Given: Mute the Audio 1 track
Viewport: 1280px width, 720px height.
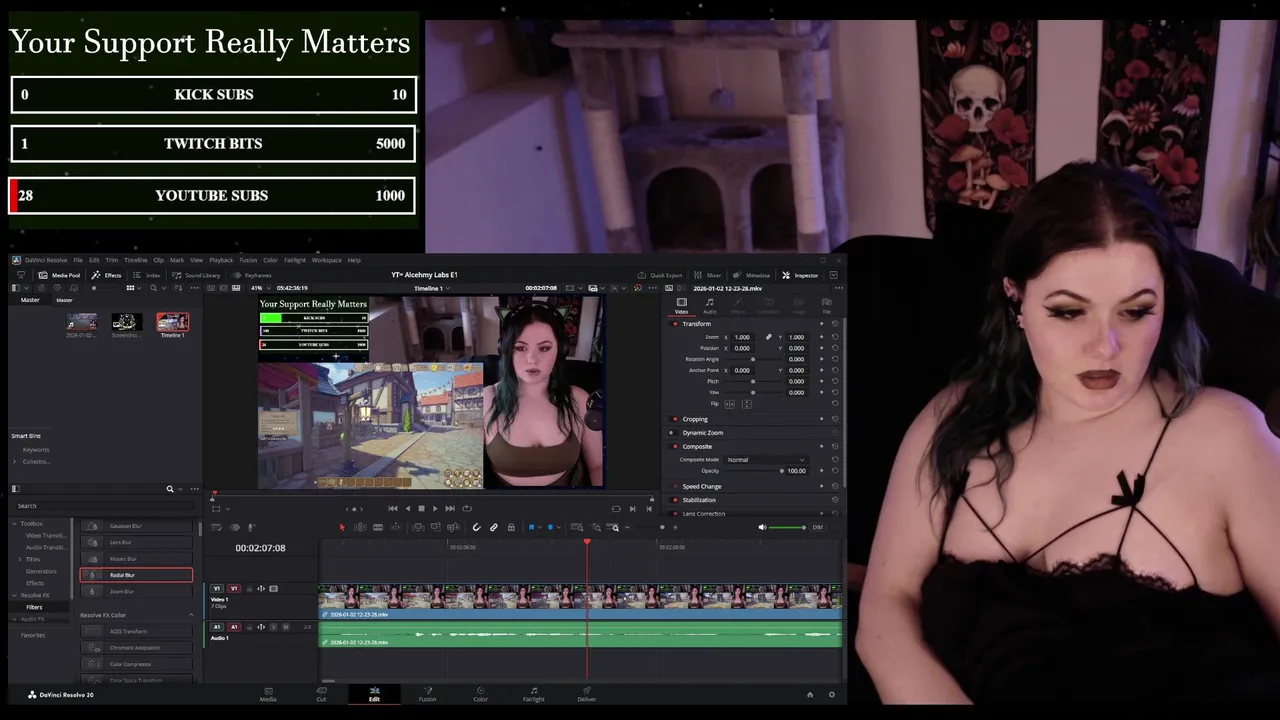Looking at the screenshot, I should 286,627.
